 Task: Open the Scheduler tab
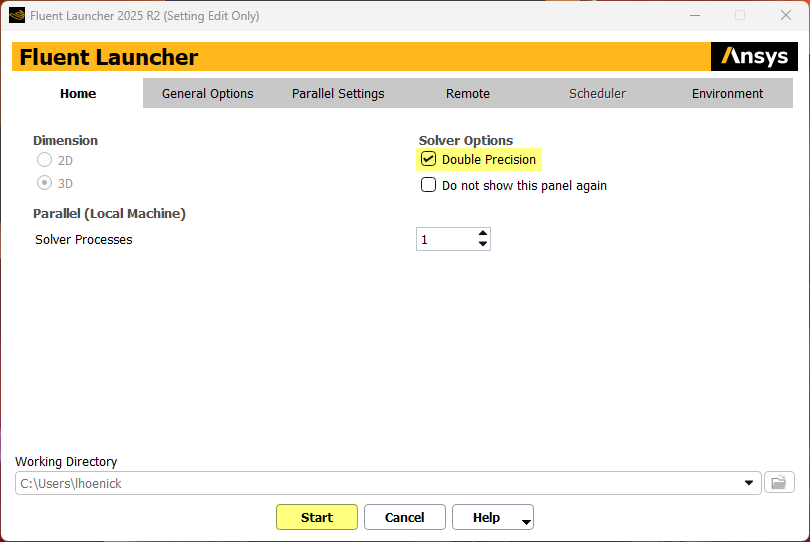[x=597, y=94]
